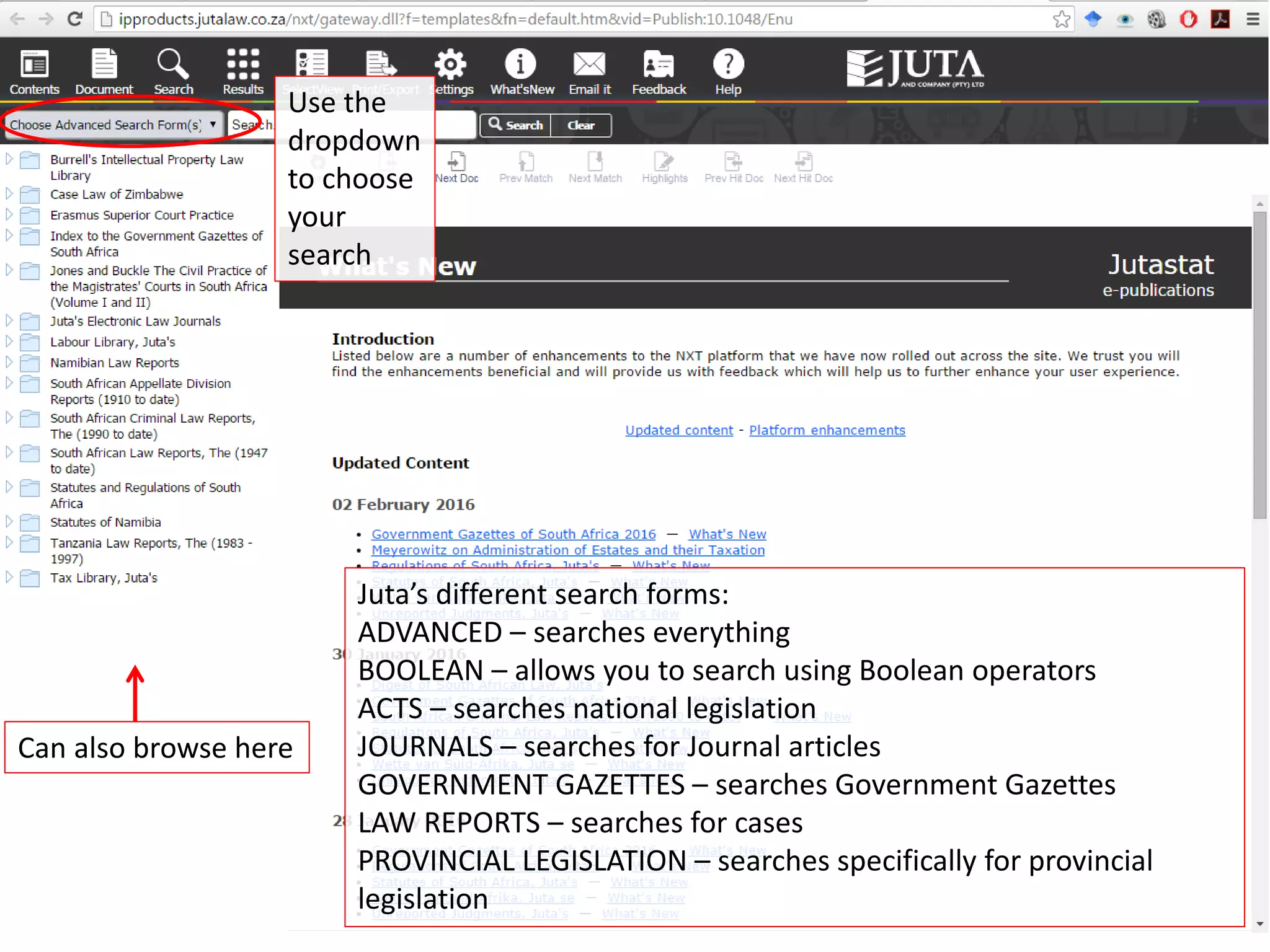Screen dimensions: 1270x952
Task: Expand Burrell's Intellectual Property Law Library
Action: [x=9, y=159]
